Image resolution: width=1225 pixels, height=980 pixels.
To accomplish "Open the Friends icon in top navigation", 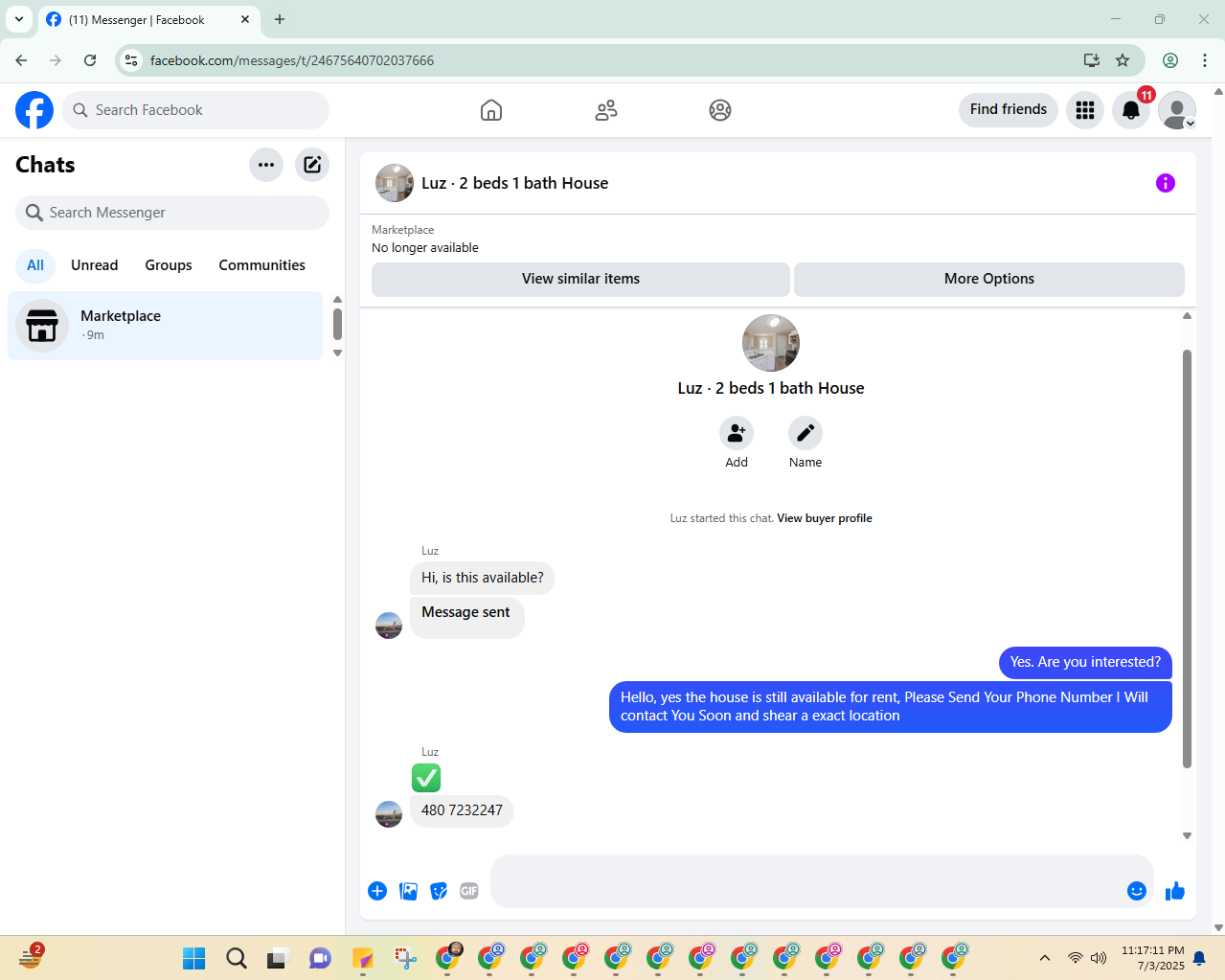I will pyautogui.click(x=606, y=110).
